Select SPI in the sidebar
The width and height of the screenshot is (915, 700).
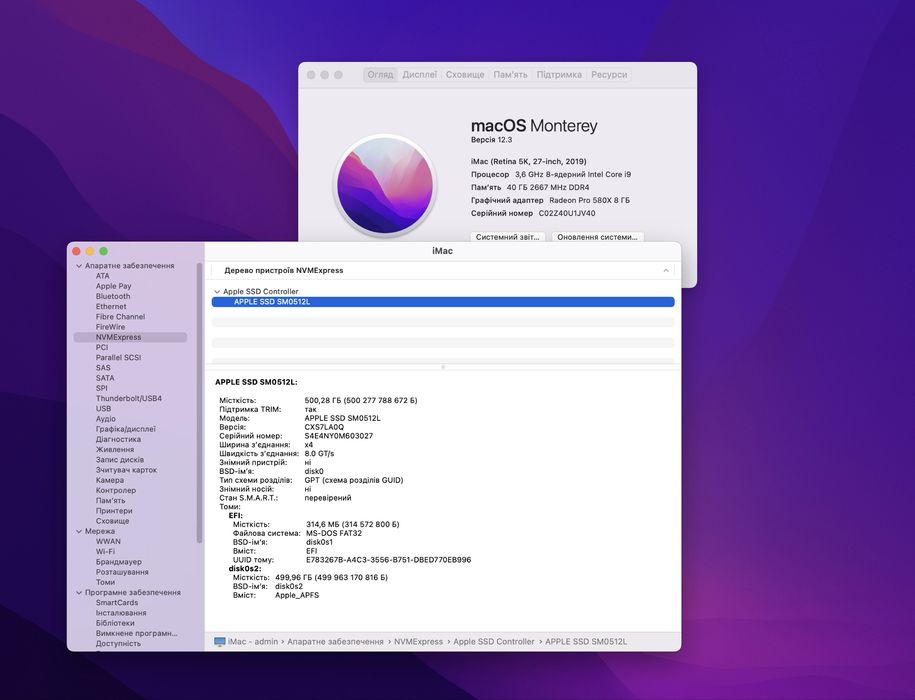[x=102, y=388]
